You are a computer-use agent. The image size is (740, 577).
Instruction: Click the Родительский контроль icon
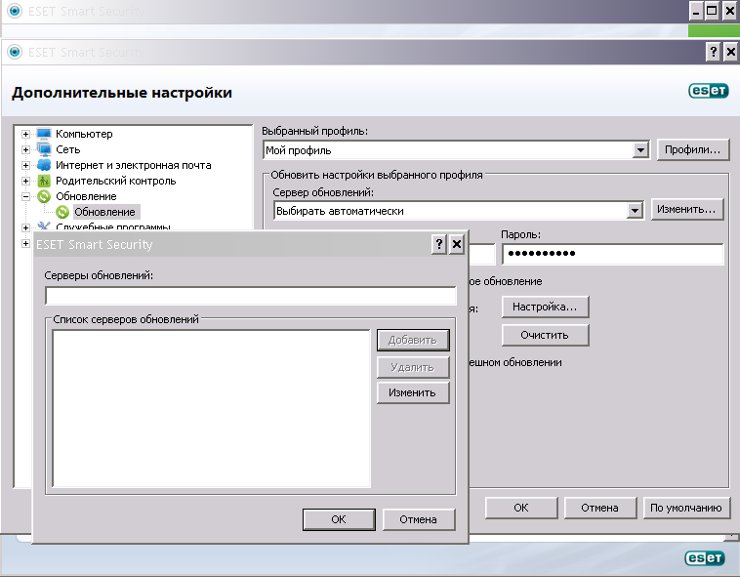(x=43, y=181)
